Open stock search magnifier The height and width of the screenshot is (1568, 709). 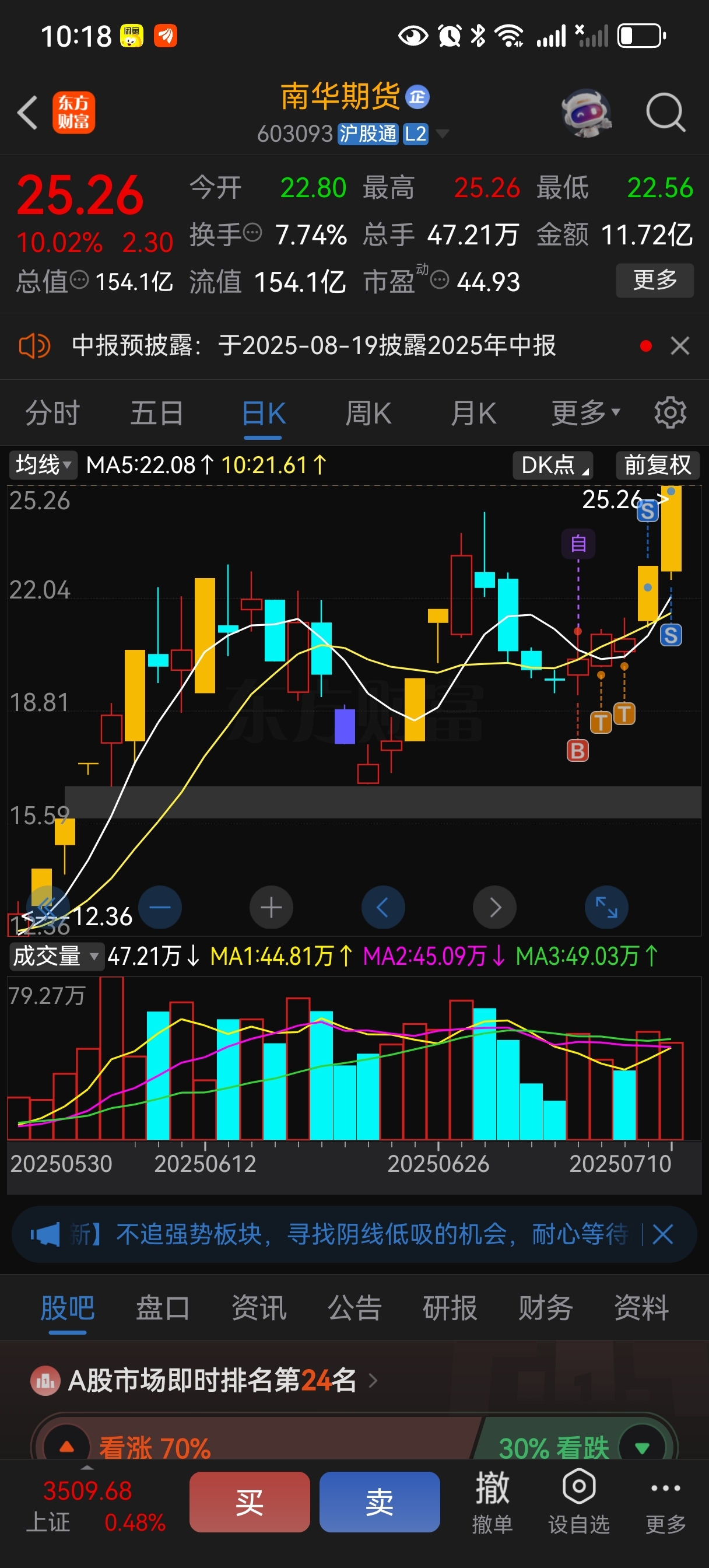coord(665,113)
